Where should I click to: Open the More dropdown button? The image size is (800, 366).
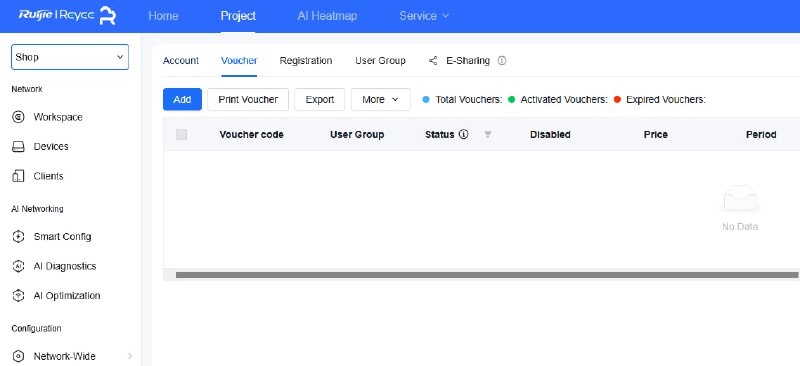pyautogui.click(x=381, y=100)
